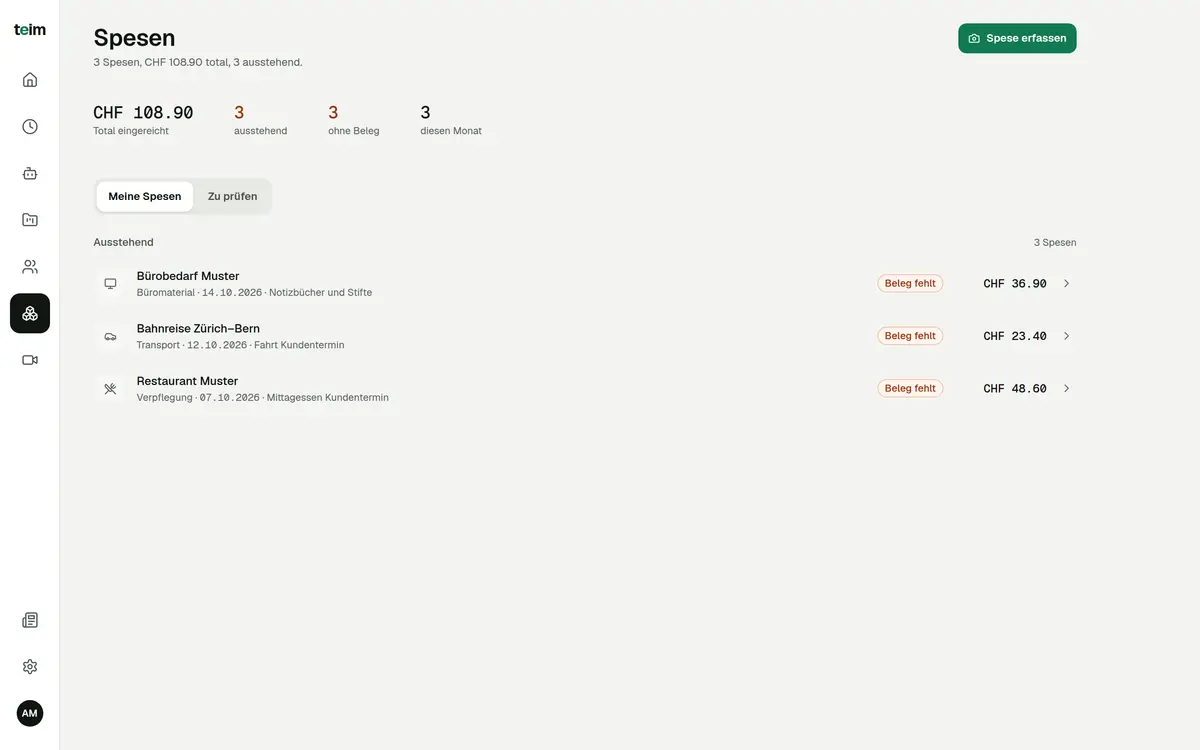Select the active expenses sidebar icon
Viewport: 1200px width, 750px height.
30,313
